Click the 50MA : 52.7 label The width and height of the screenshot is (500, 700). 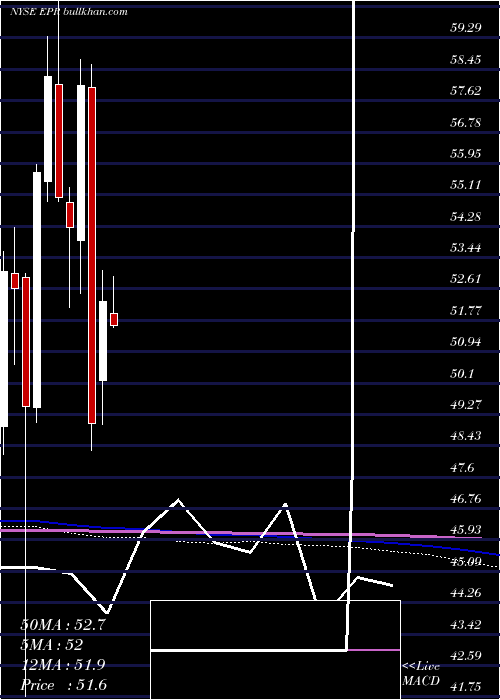63,625
